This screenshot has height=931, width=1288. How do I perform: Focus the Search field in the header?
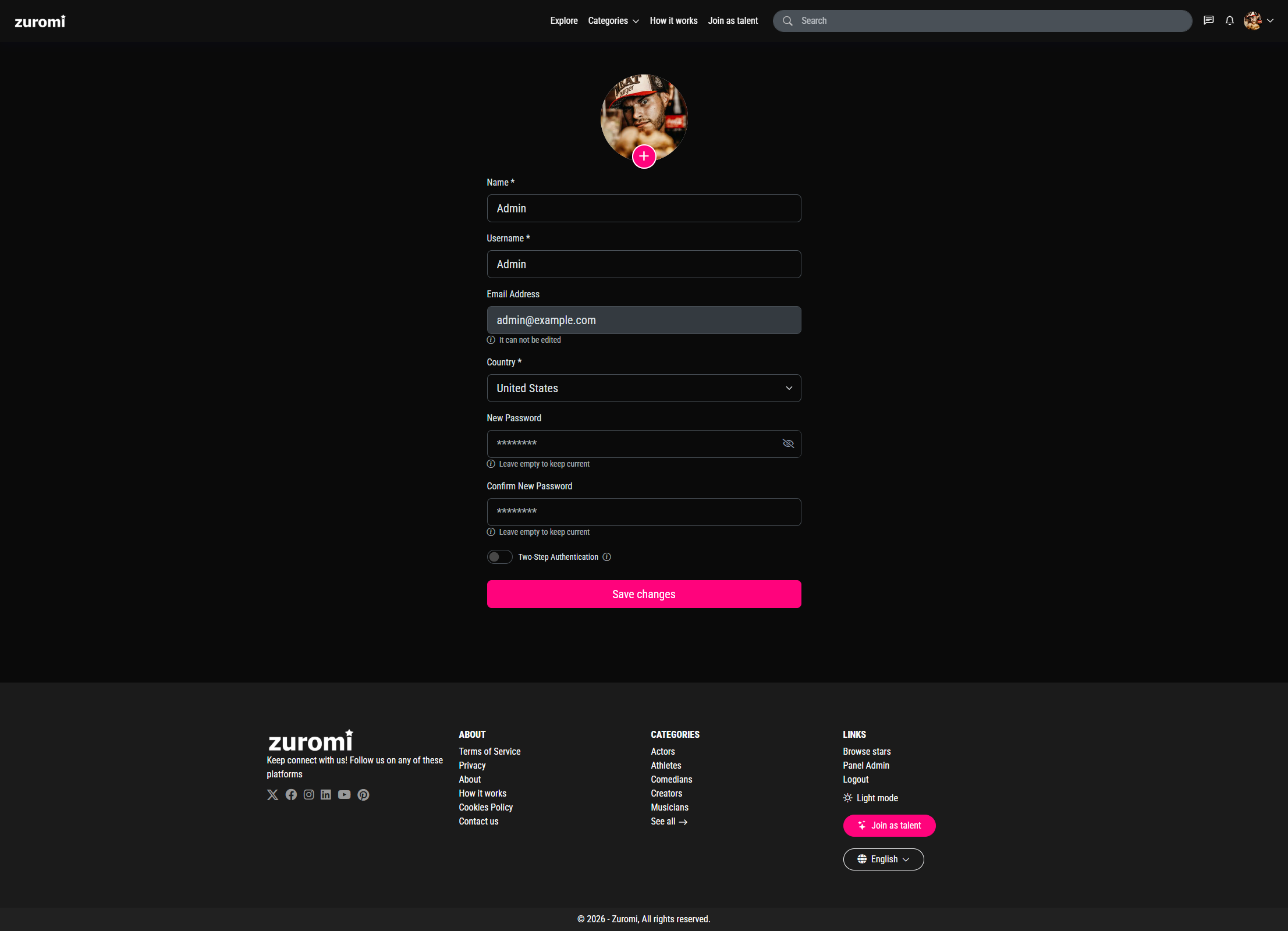[x=989, y=21]
